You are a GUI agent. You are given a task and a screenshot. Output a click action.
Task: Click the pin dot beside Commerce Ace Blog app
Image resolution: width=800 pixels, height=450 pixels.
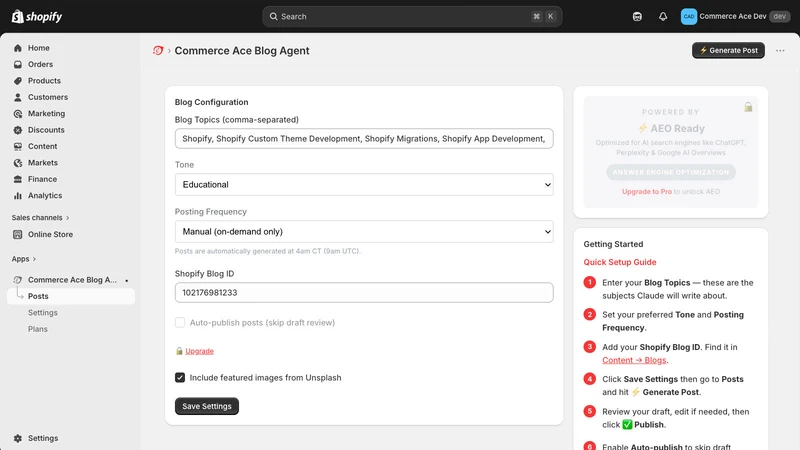pos(127,280)
